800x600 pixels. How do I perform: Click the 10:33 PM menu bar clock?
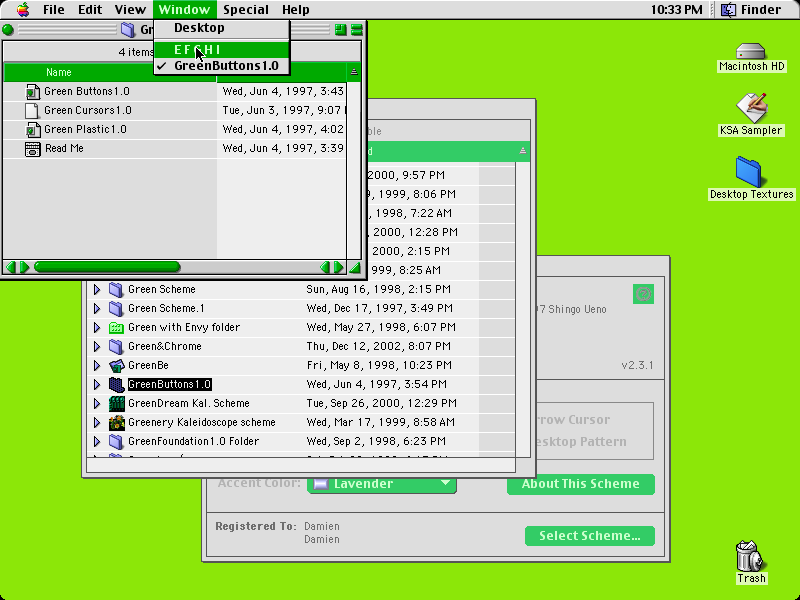pos(677,10)
